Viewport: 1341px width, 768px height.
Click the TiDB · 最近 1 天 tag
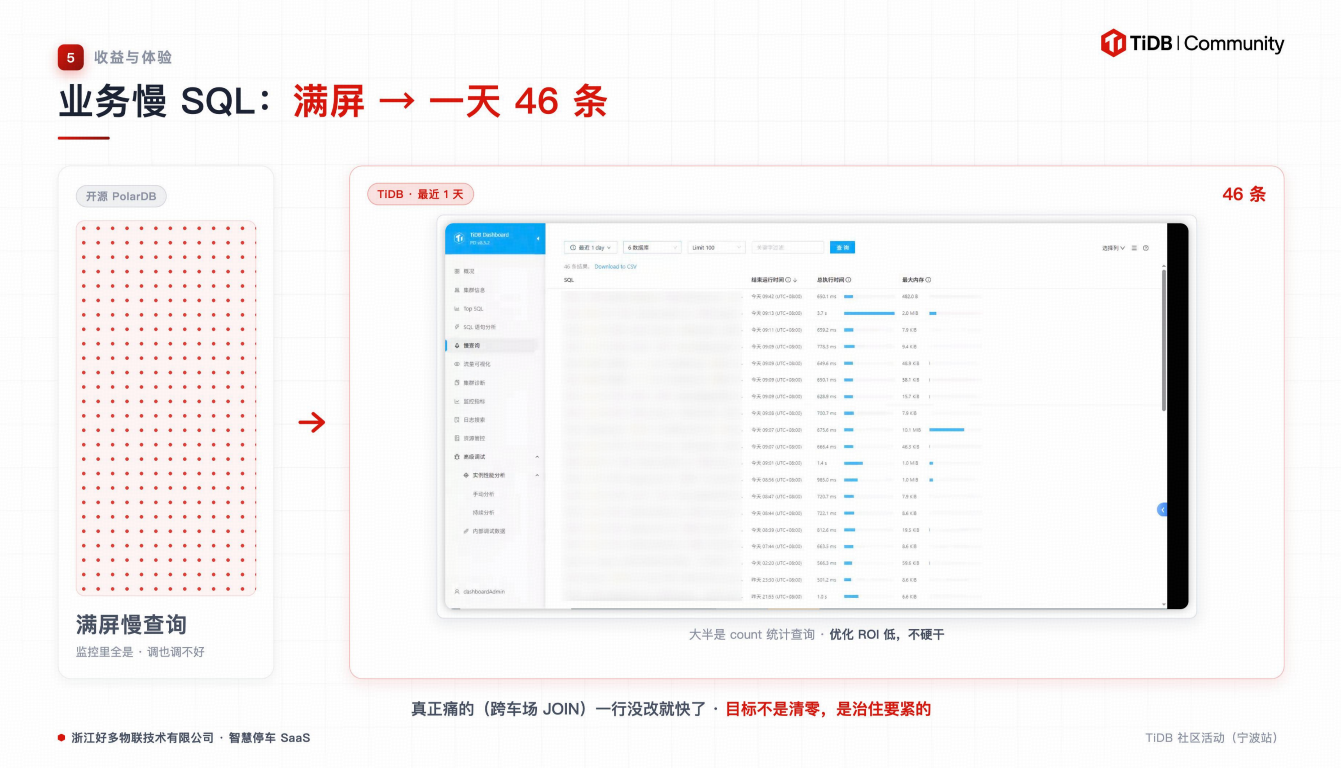(420, 194)
